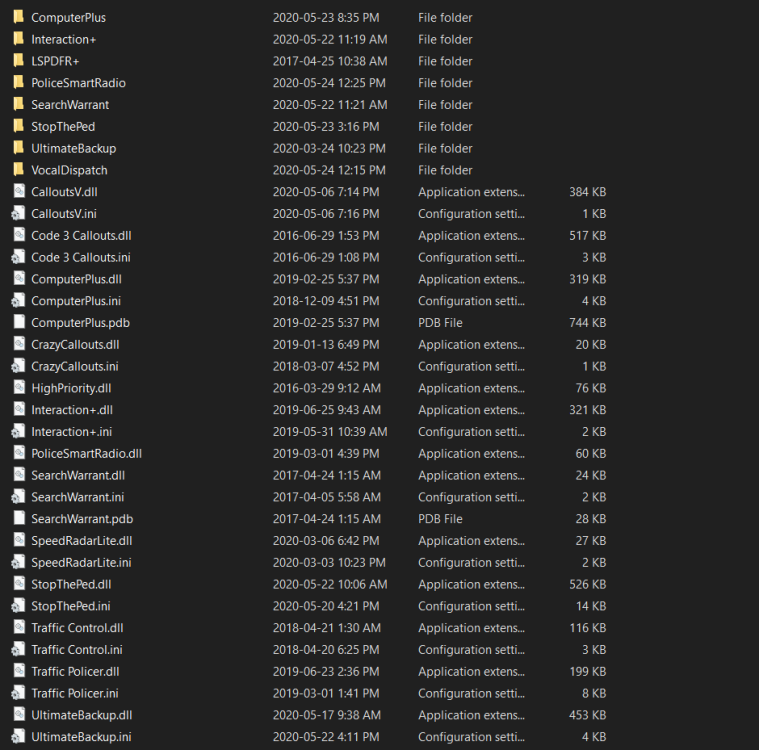Click the date 2018-12-09 4:51 PM
Viewport: 759px width, 750px height.
(326, 301)
